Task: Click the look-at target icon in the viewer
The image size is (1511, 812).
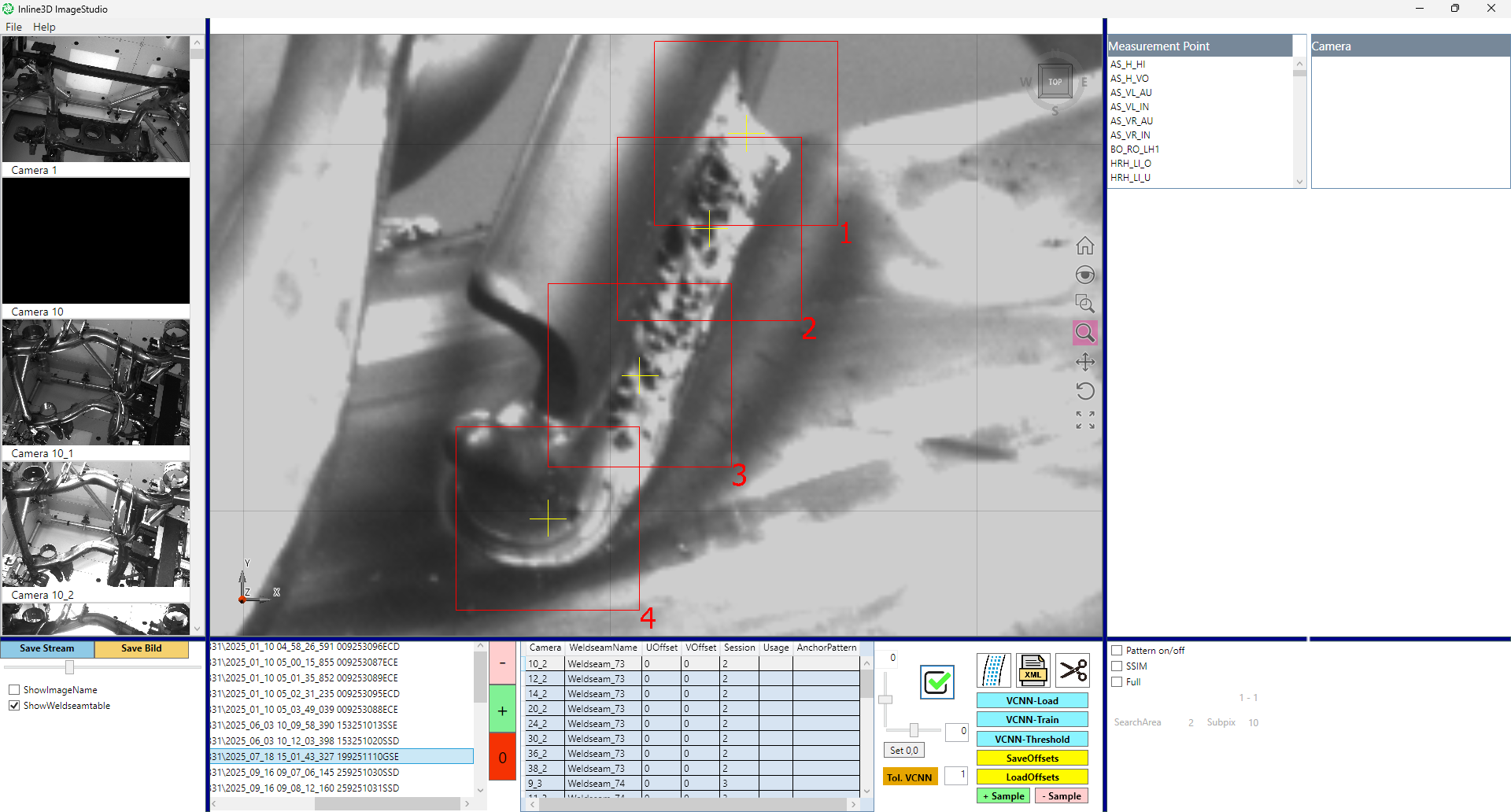Action: (x=1084, y=275)
